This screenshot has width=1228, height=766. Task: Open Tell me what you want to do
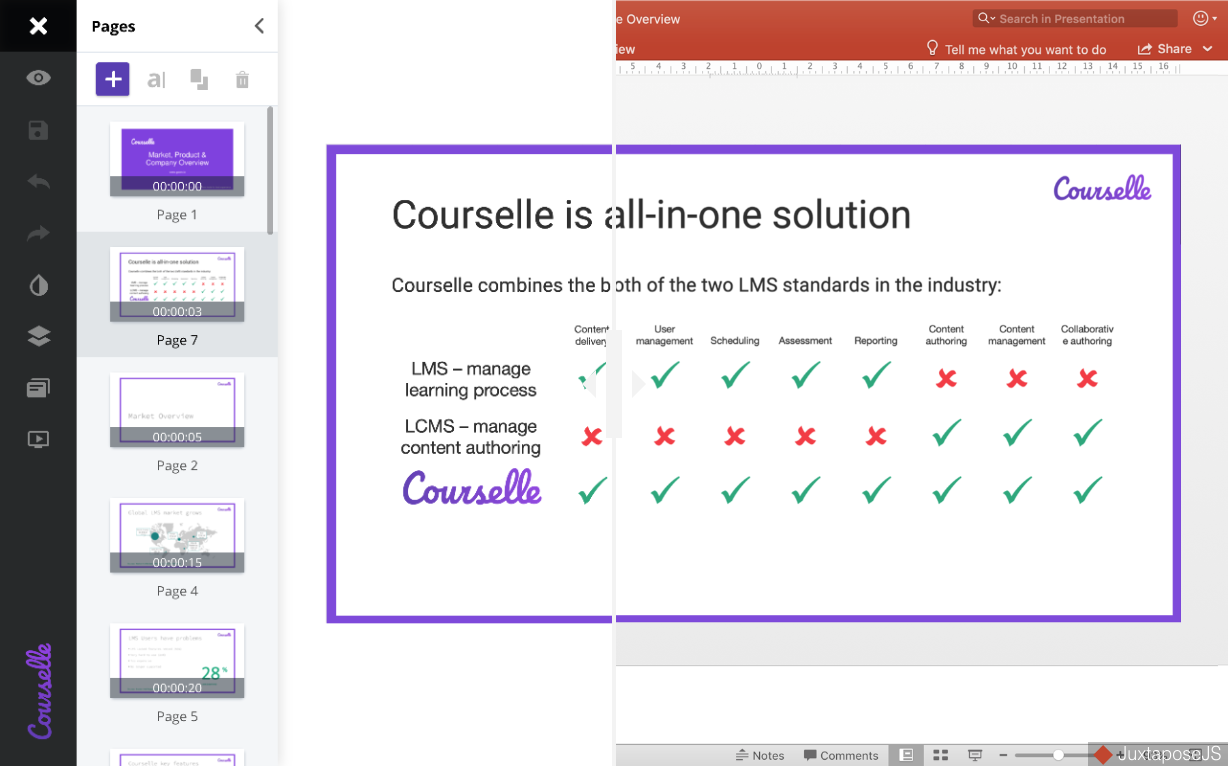pyautogui.click(x=1025, y=49)
